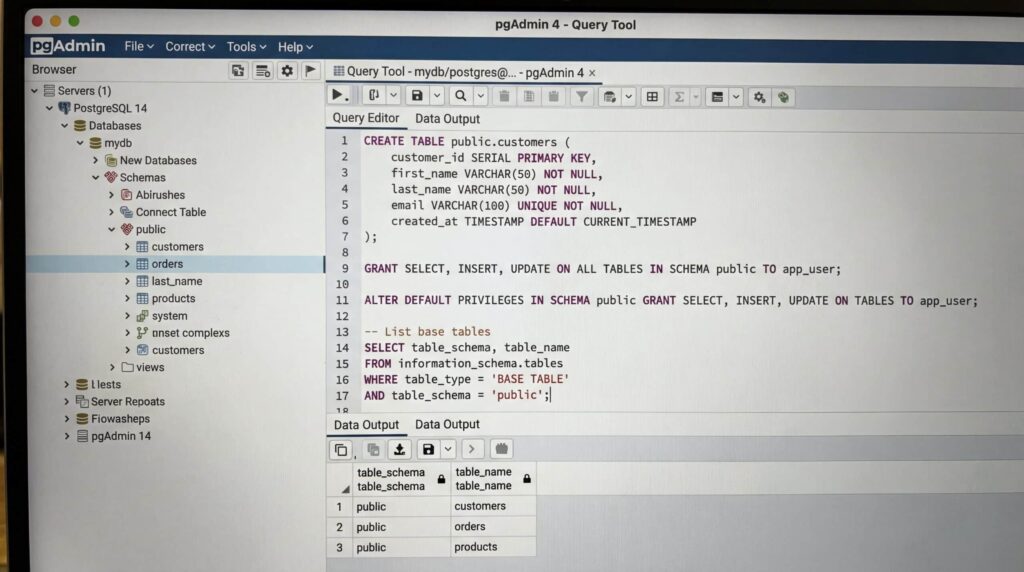Collapse the mydb database node

[x=80, y=143]
